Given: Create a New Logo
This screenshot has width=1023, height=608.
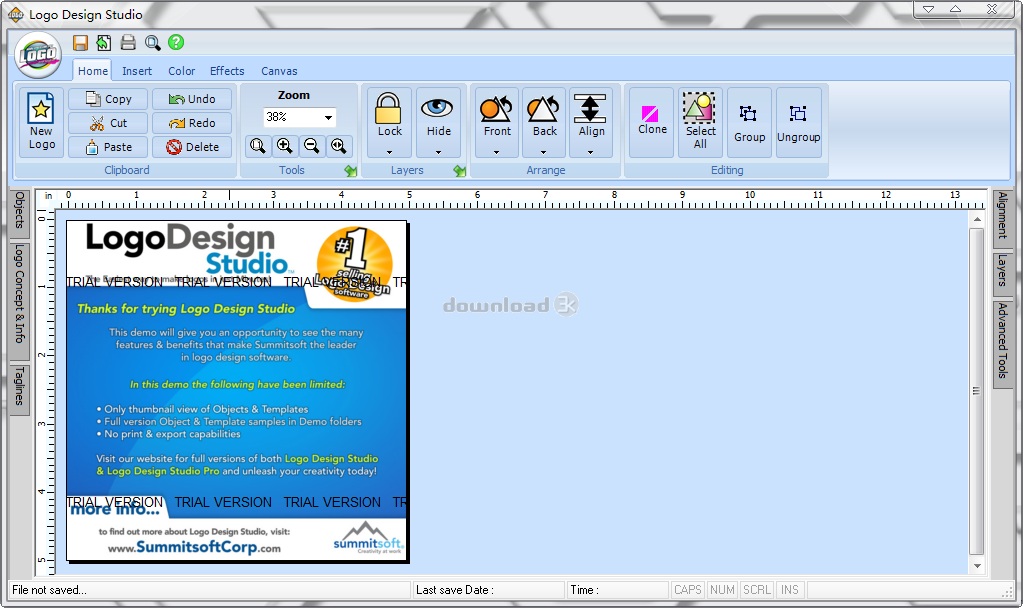Looking at the screenshot, I should 41,123.
